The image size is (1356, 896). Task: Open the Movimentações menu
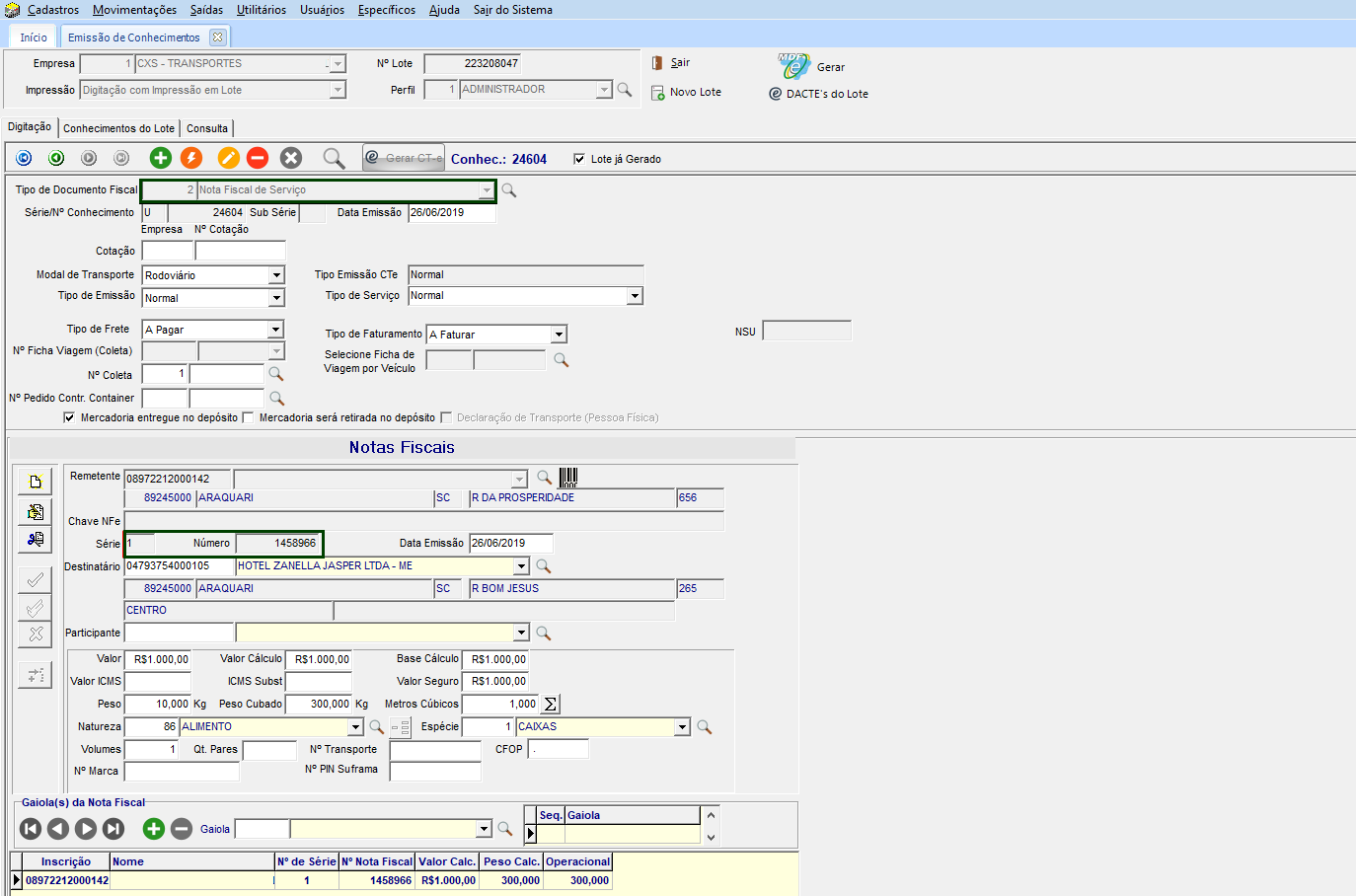pyautogui.click(x=134, y=10)
